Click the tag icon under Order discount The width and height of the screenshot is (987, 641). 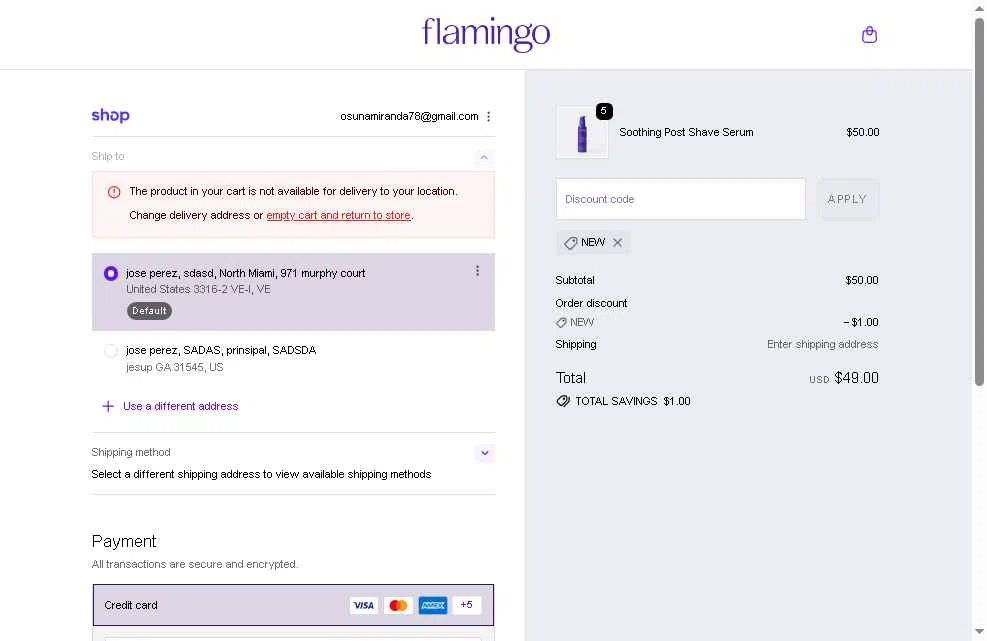point(561,322)
